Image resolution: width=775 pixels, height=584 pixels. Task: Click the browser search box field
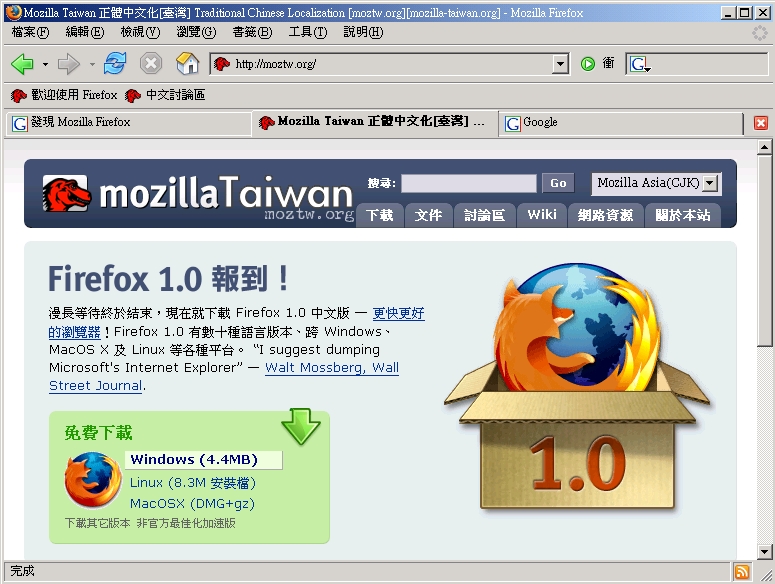(x=708, y=64)
